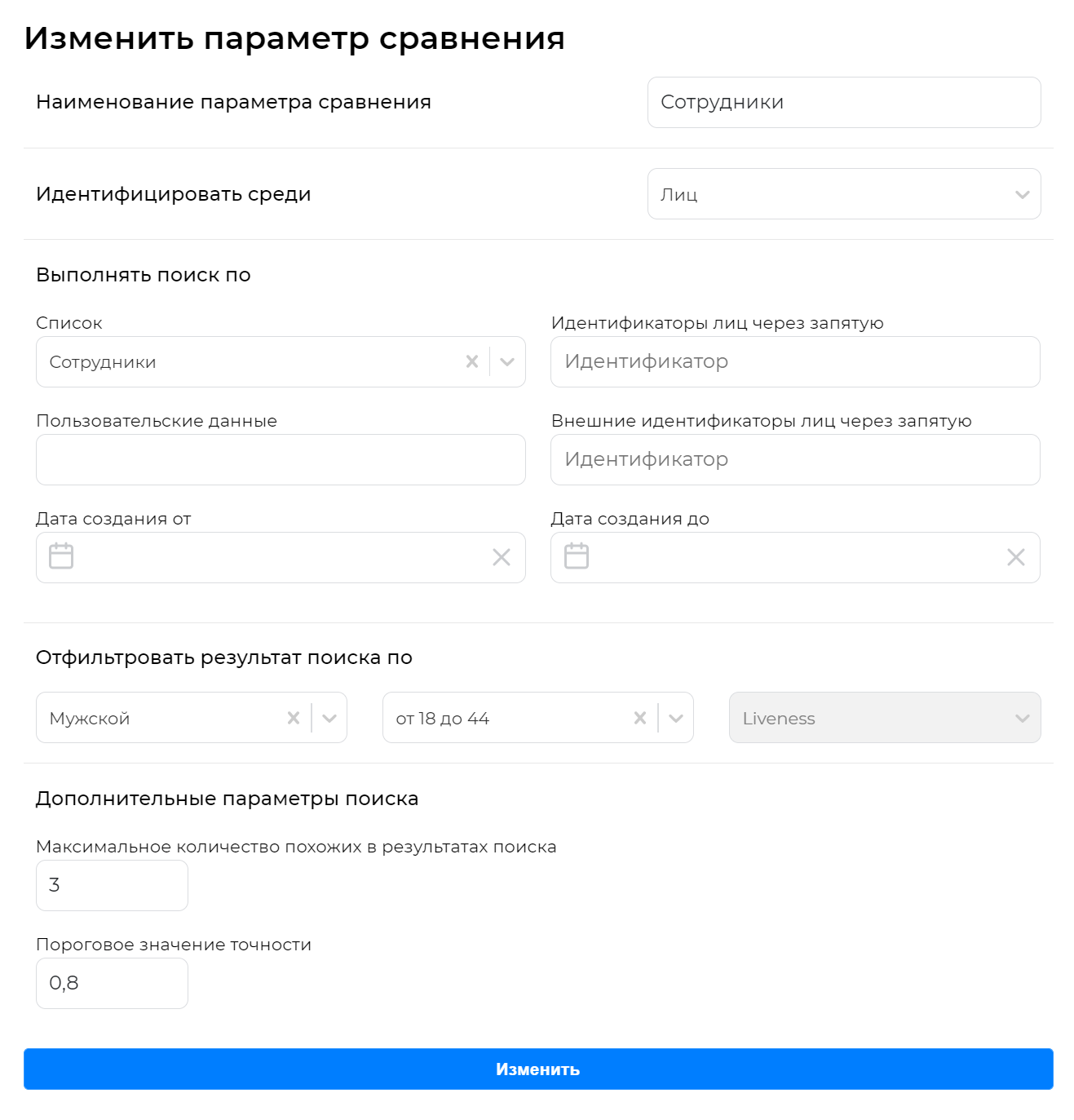Viewport: 1074px width, 1120px height.
Task: Select the maximum similar results field showing 3
Action: [x=111, y=885]
